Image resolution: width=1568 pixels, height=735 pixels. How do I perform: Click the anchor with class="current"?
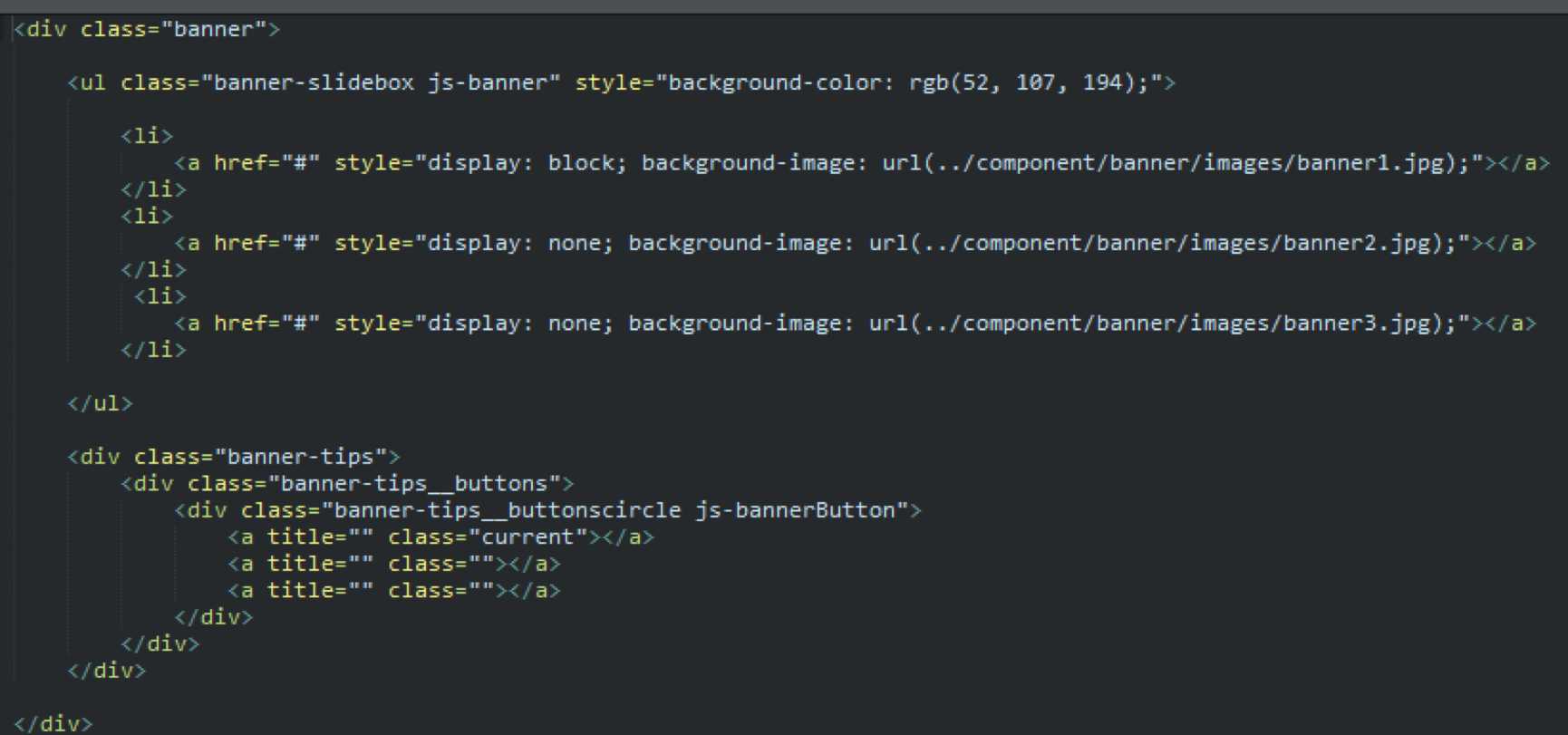tap(440, 537)
